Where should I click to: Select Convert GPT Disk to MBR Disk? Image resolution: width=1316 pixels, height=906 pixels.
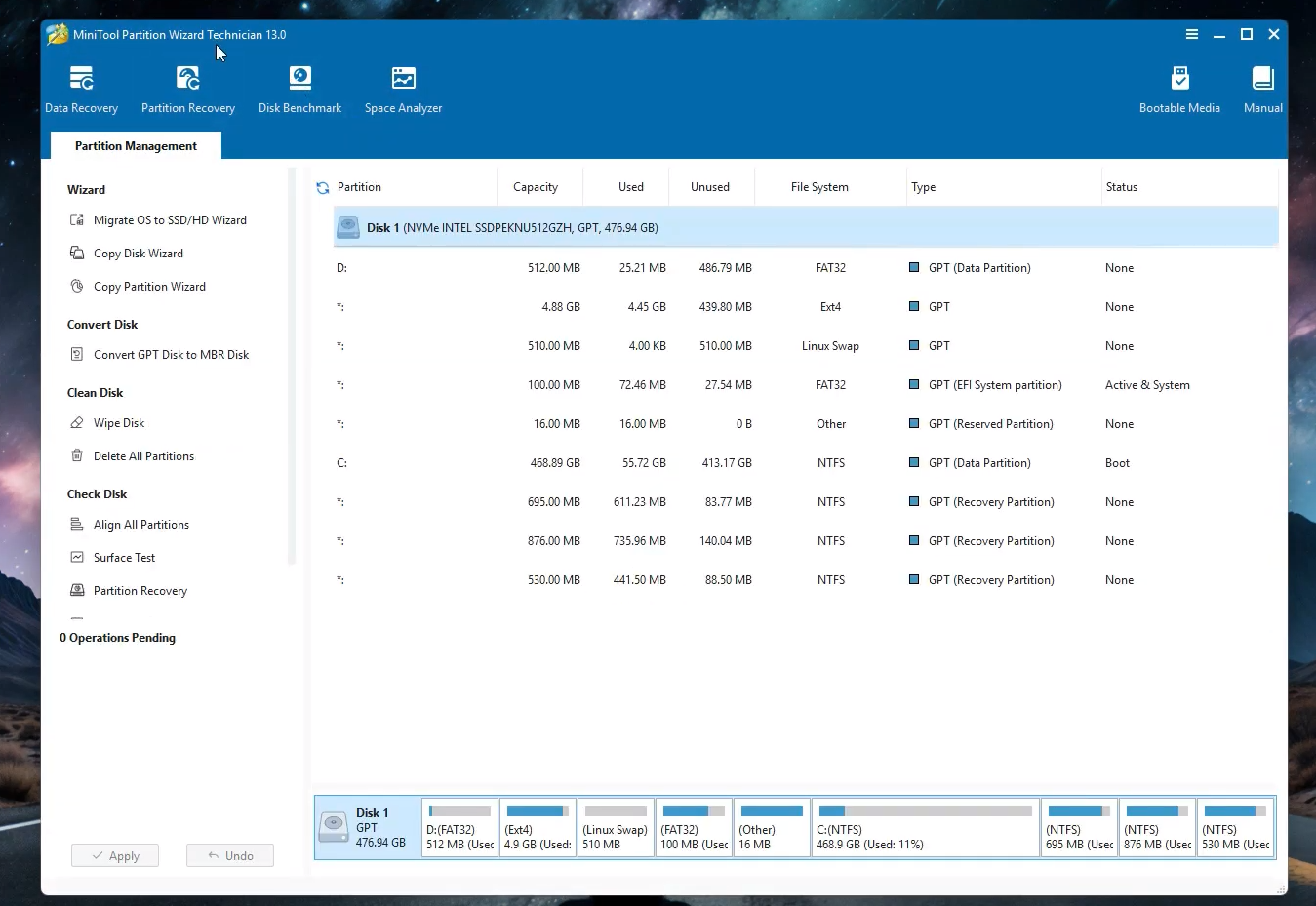click(x=171, y=355)
